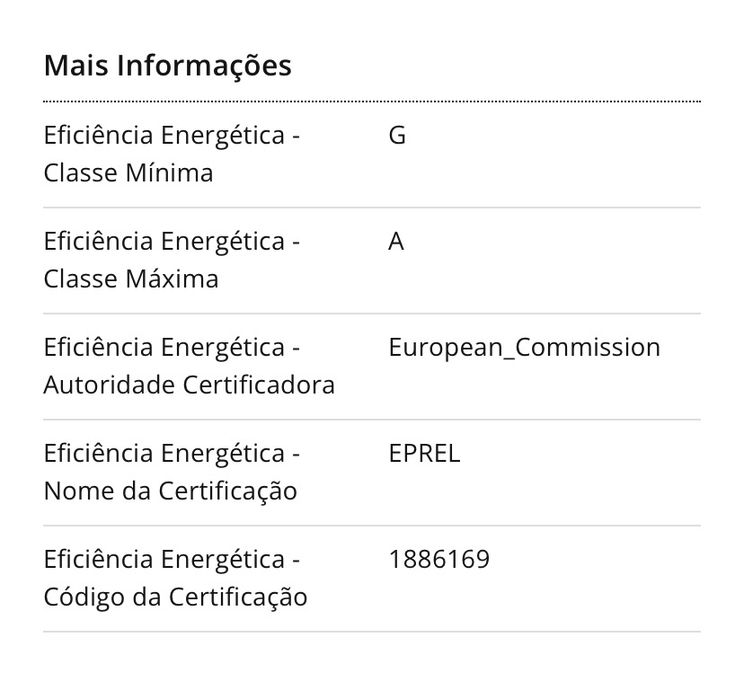Click the EPREL certification name value
The height and width of the screenshot is (699, 744).
pos(424,454)
